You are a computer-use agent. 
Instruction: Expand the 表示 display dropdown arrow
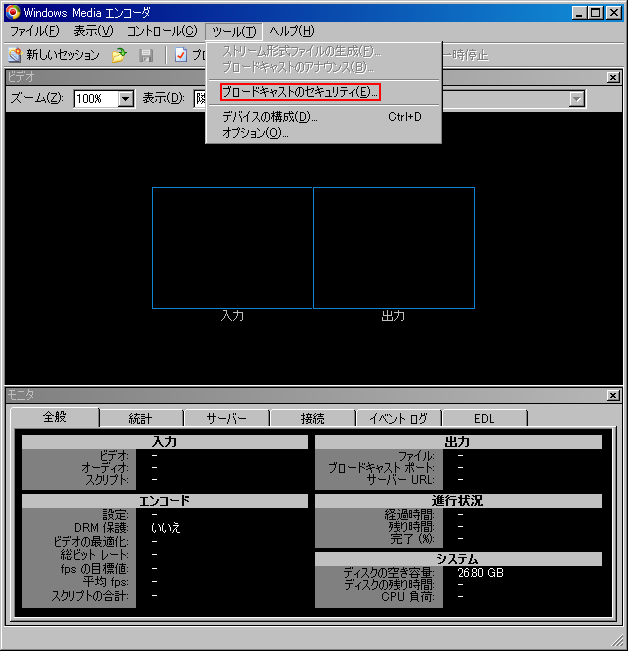(x=576, y=98)
